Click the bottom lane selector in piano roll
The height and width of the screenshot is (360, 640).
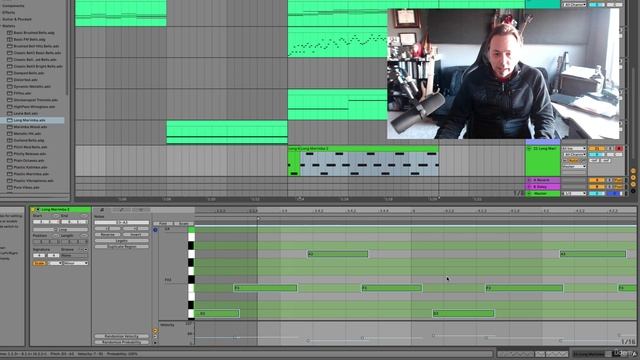pyautogui.click(x=155, y=343)
